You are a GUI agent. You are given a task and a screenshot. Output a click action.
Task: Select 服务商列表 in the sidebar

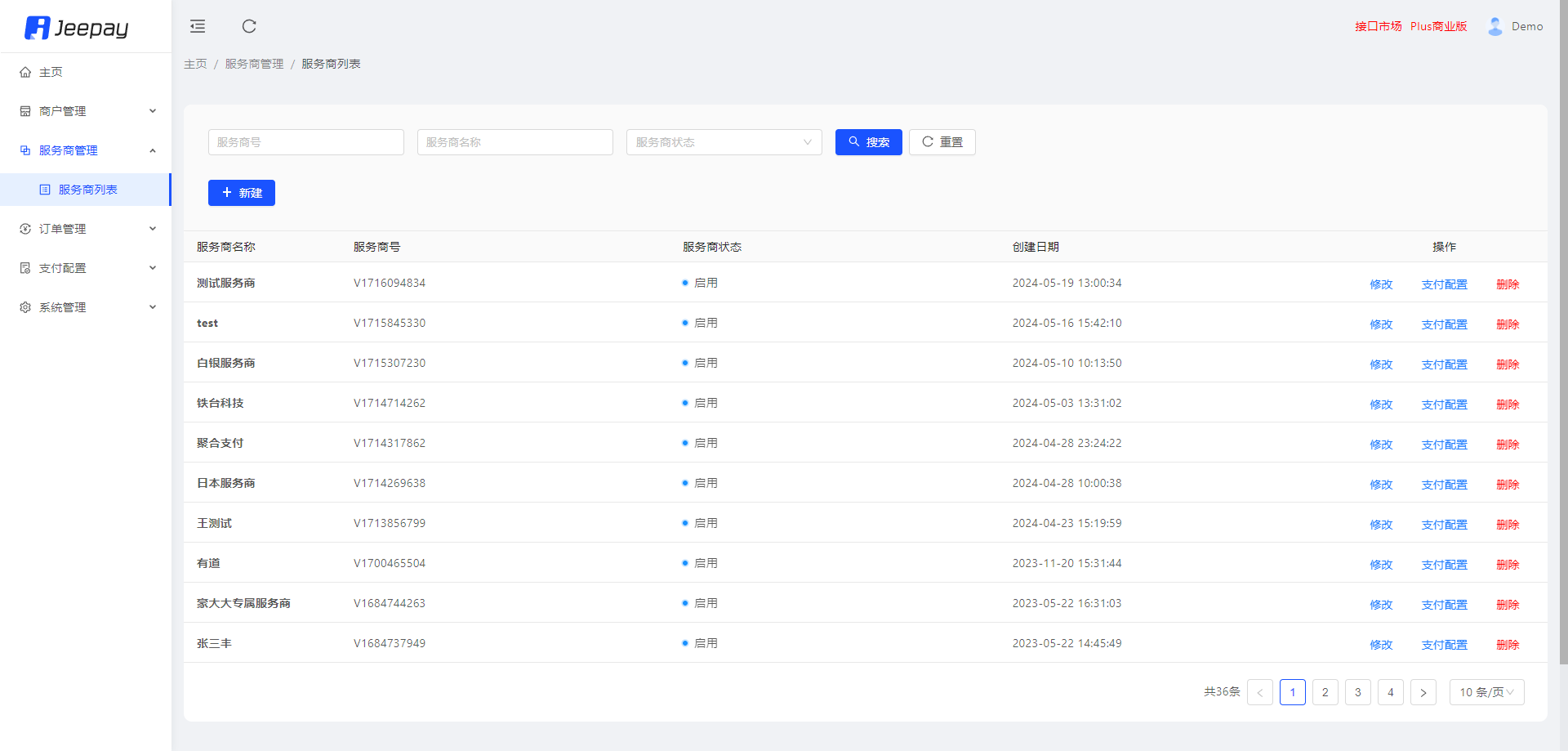[x=87, y=190]
